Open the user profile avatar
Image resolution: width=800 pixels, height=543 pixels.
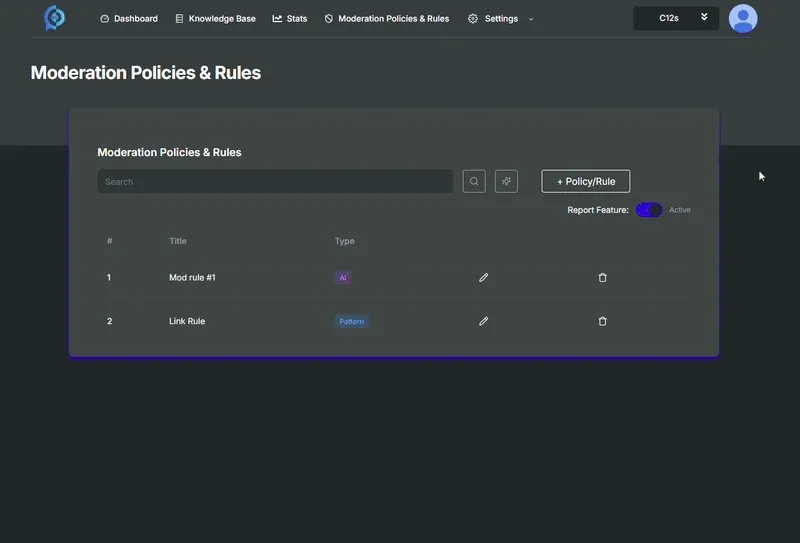coord(742,18)
